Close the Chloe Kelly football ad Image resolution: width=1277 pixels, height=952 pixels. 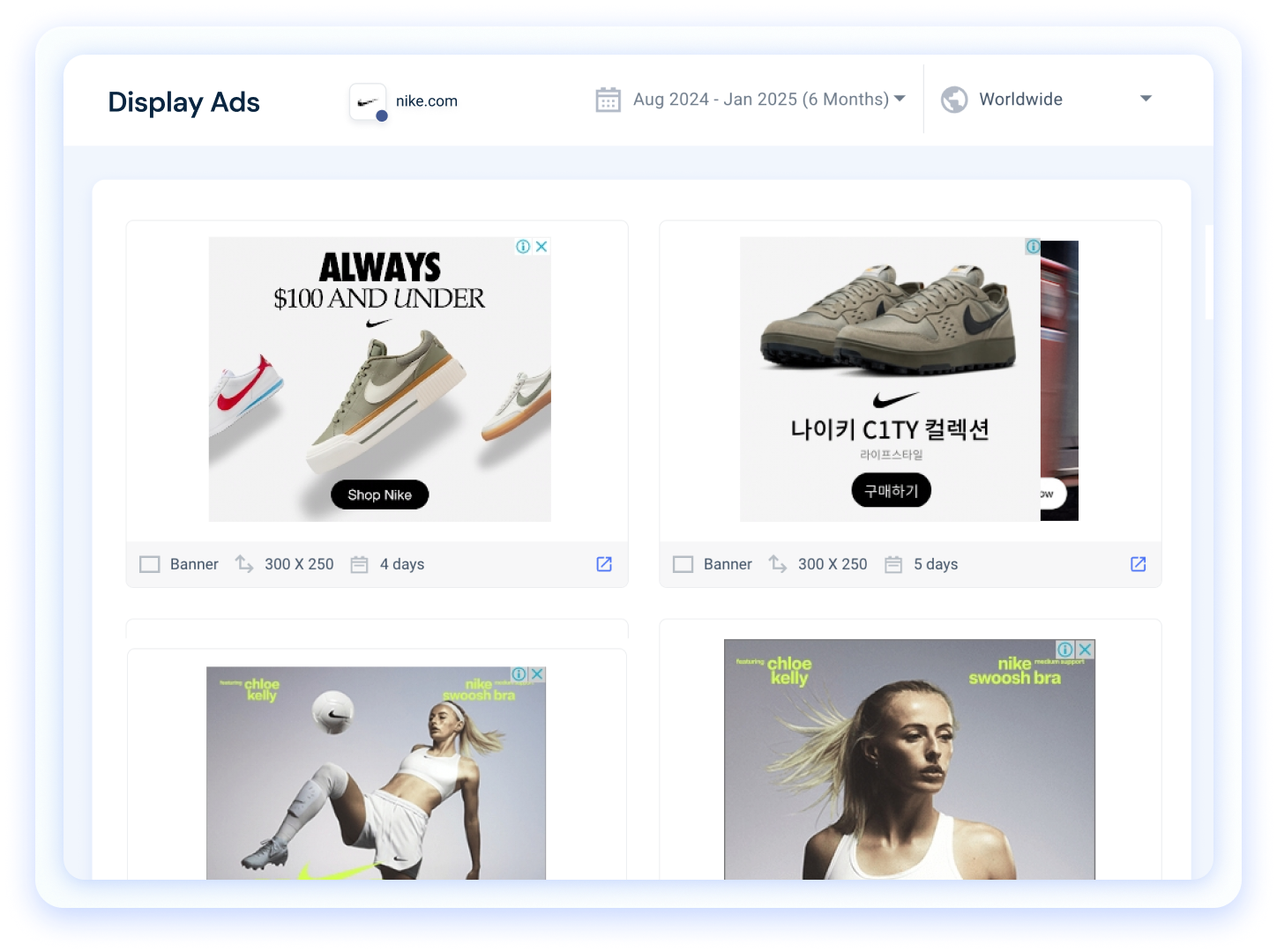(x=536, y=674)
